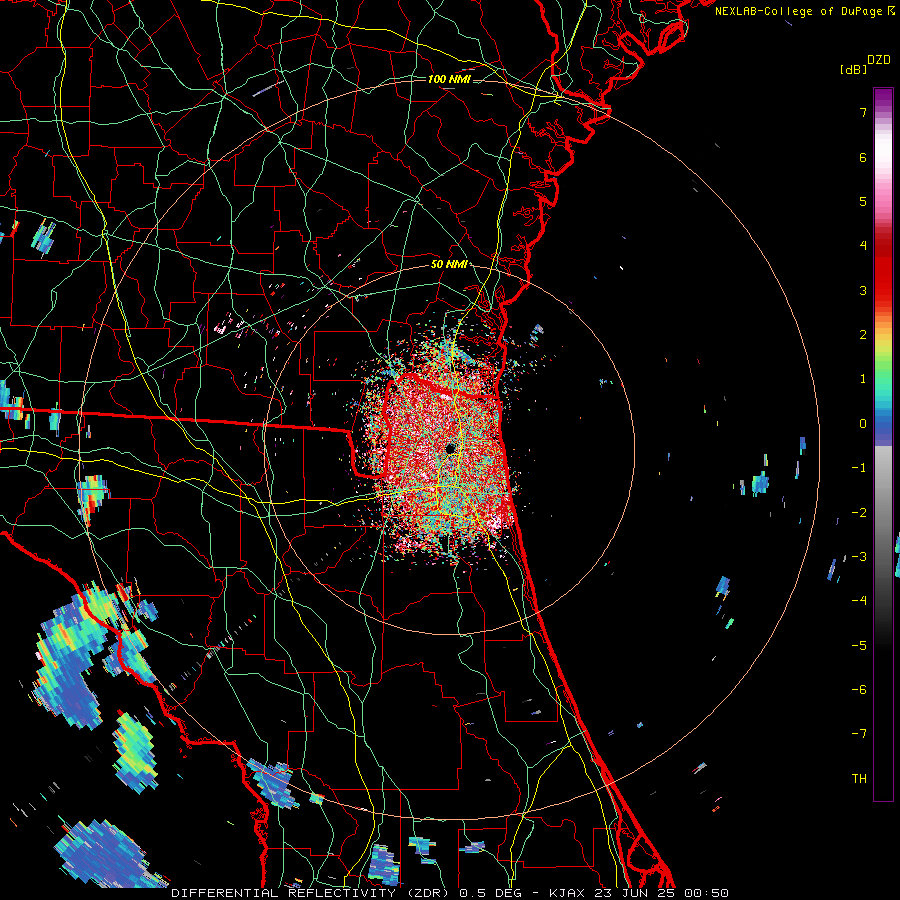Click the -2 value on color scale

click(859, 512)
